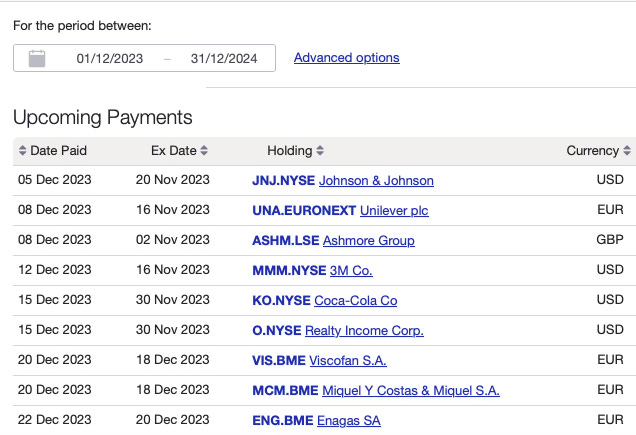This screenshot has height=435, width=636.
Task: Click the Date Paid column header text
Action: (x=58, y=151)
